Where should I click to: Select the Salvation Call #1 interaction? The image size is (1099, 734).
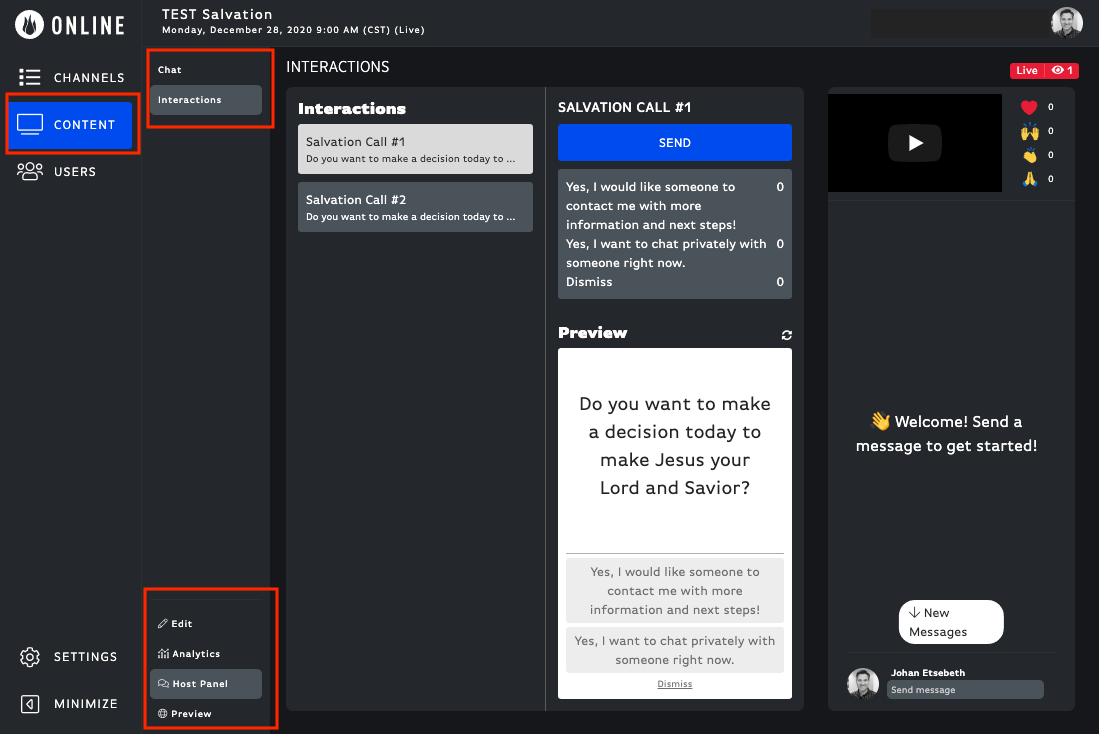415,149
